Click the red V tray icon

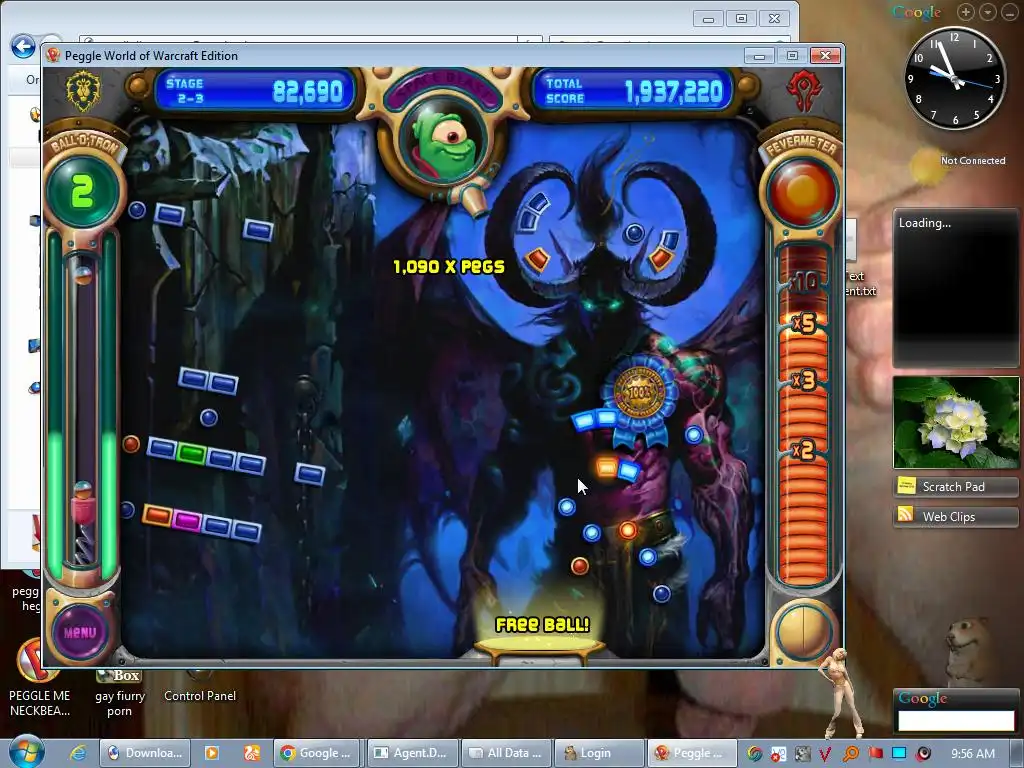point(825,754)
